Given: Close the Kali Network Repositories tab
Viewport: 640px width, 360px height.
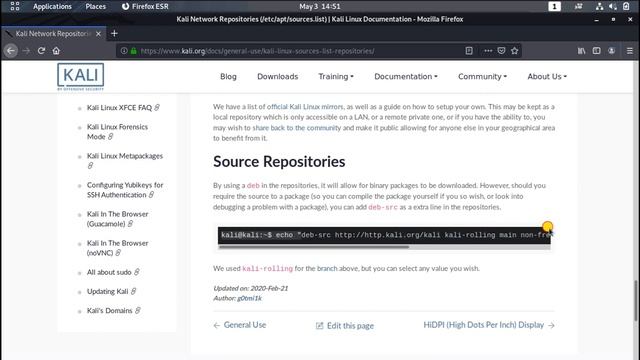Looking at the screenshot, I should point(98,34).
